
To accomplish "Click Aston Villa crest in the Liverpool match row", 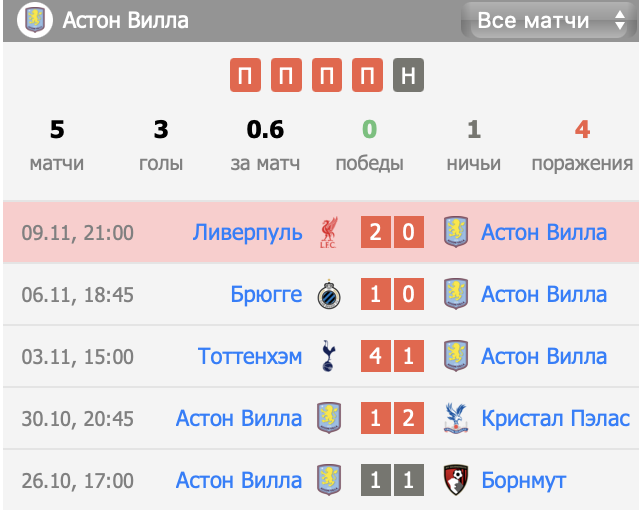I will point(455,233).
